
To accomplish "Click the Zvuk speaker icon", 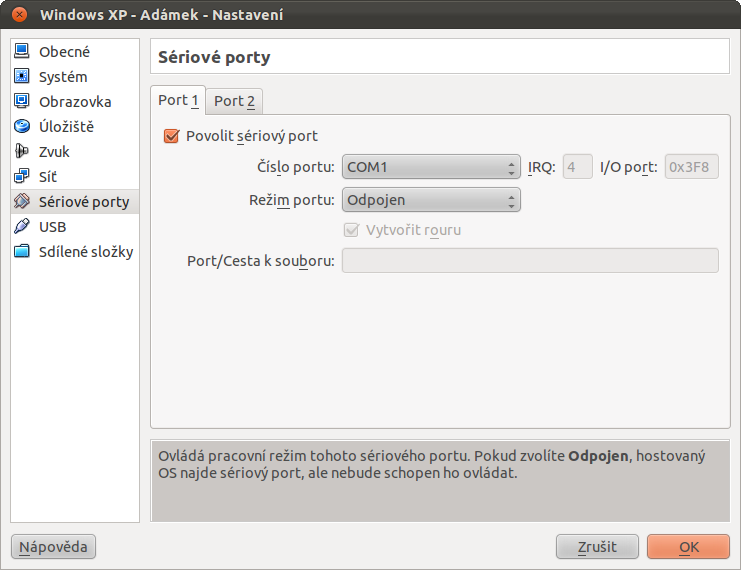I will (22, 151).
